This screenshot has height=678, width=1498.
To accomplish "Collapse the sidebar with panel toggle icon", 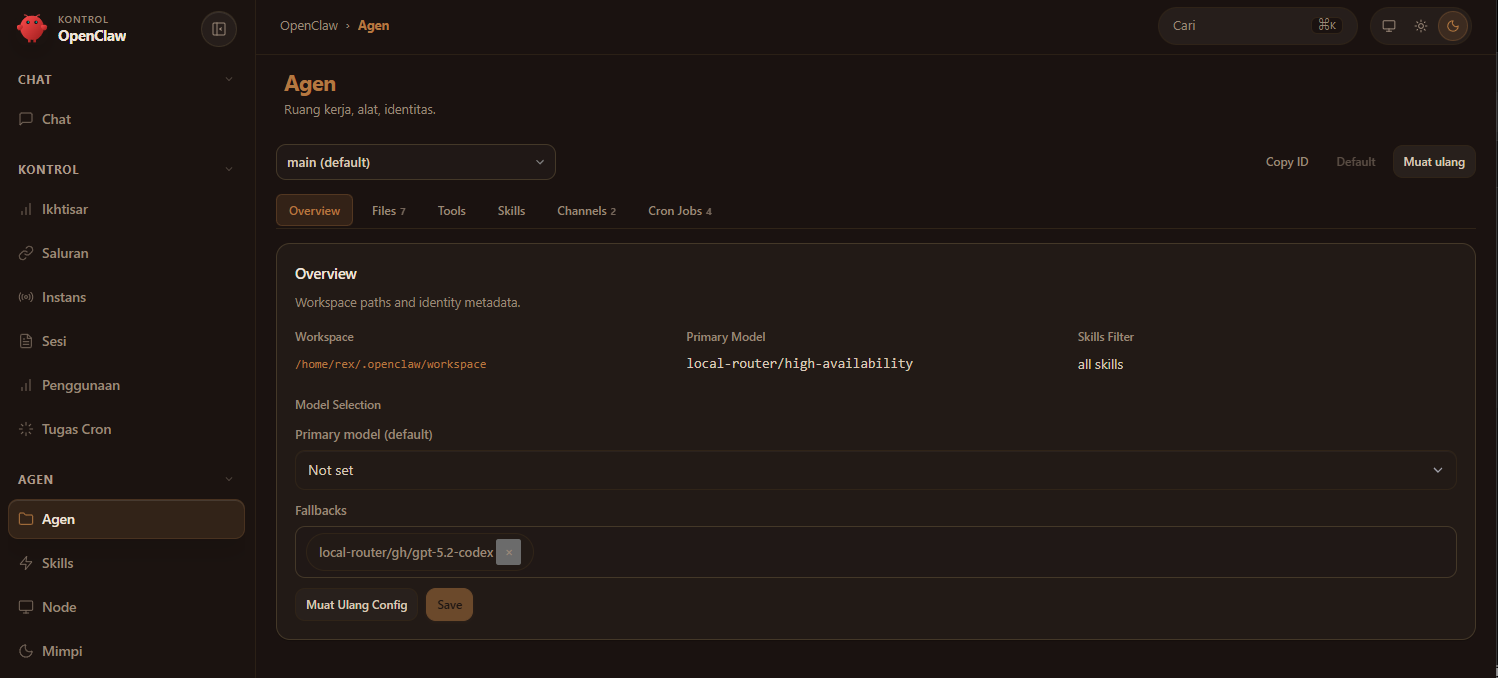I will point(219,29).
